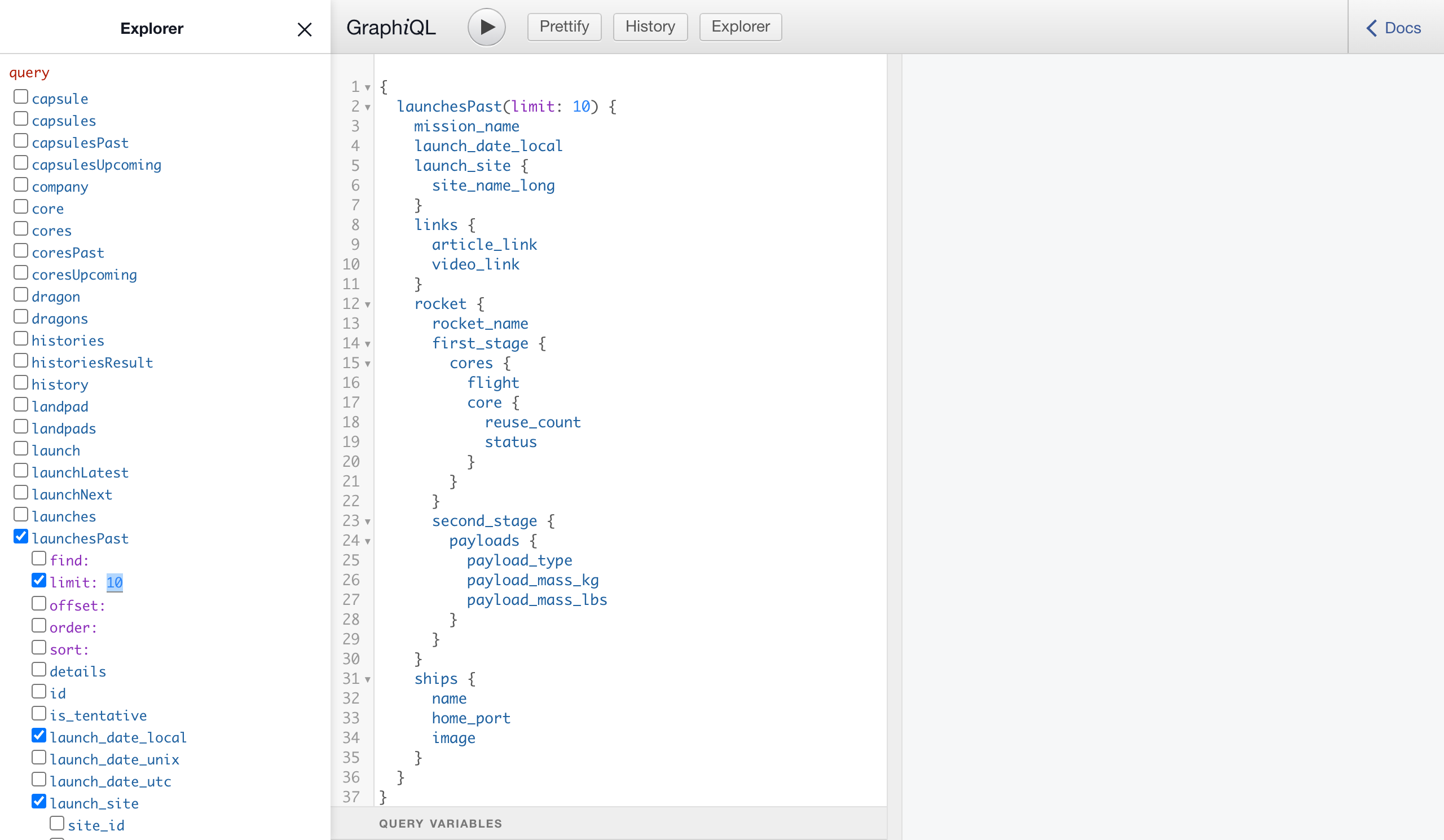Run the query with the play button

(486, 27)
